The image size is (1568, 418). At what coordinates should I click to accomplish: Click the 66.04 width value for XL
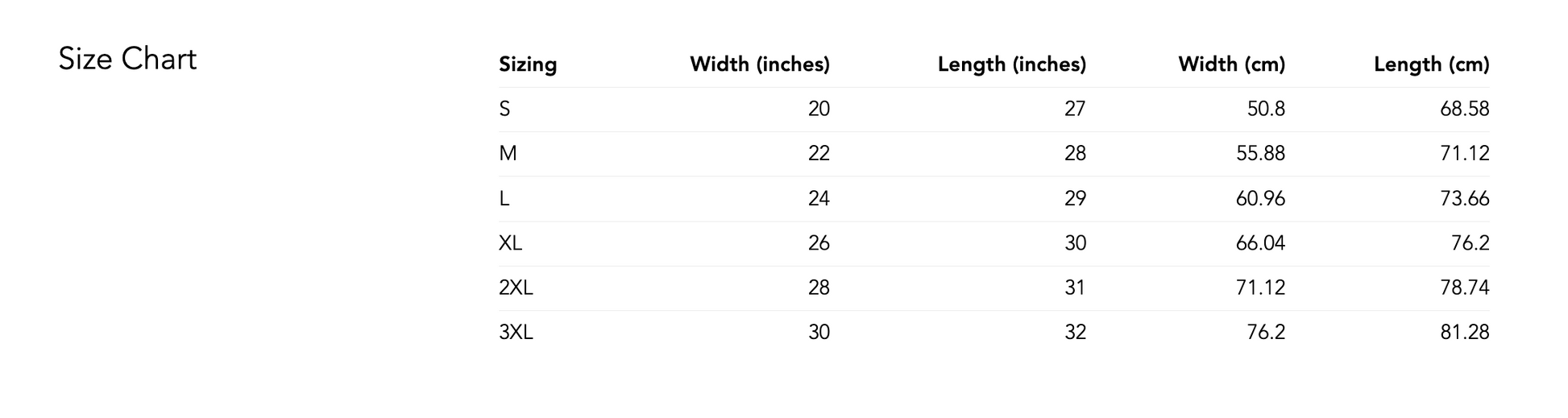click(x=1261, y=242)
